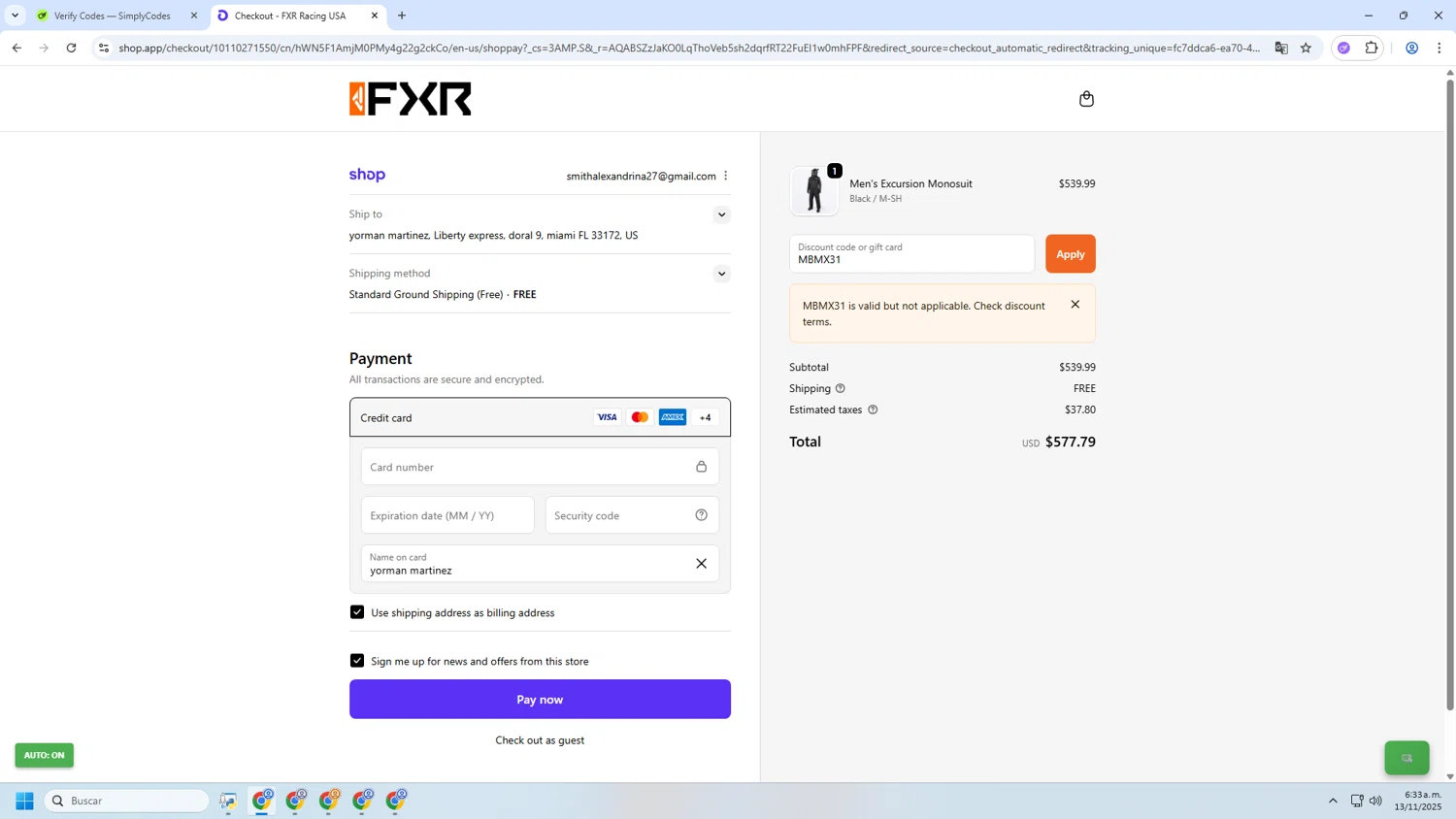Viewport: 1456px width, 819px height.
Task: Select the Checkout - FXR Racing USA tab
Action: tap(290, 16)
